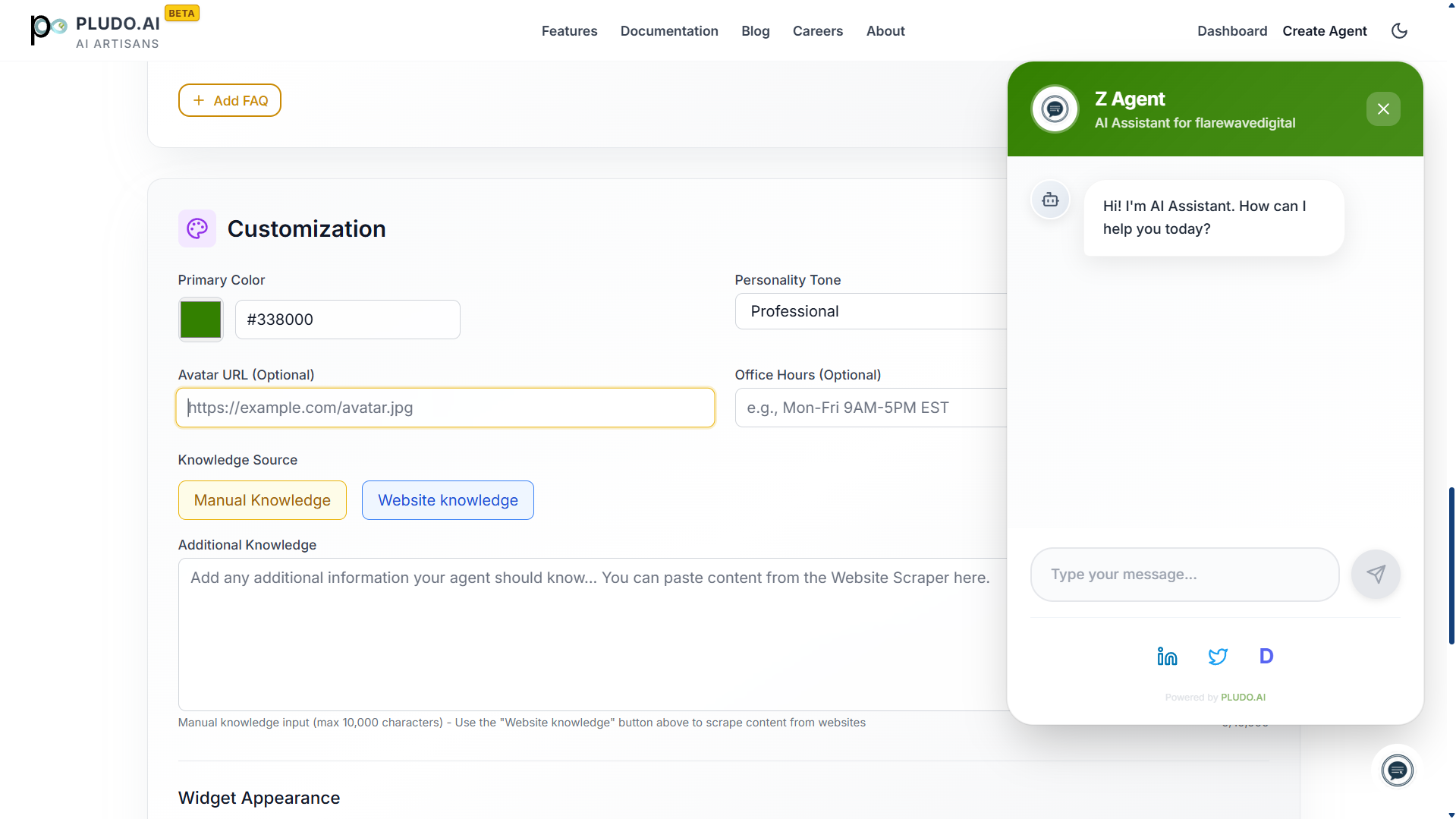Open the Documentation menu item
This screenshot has width=1456, height=819.
point(668,30)
